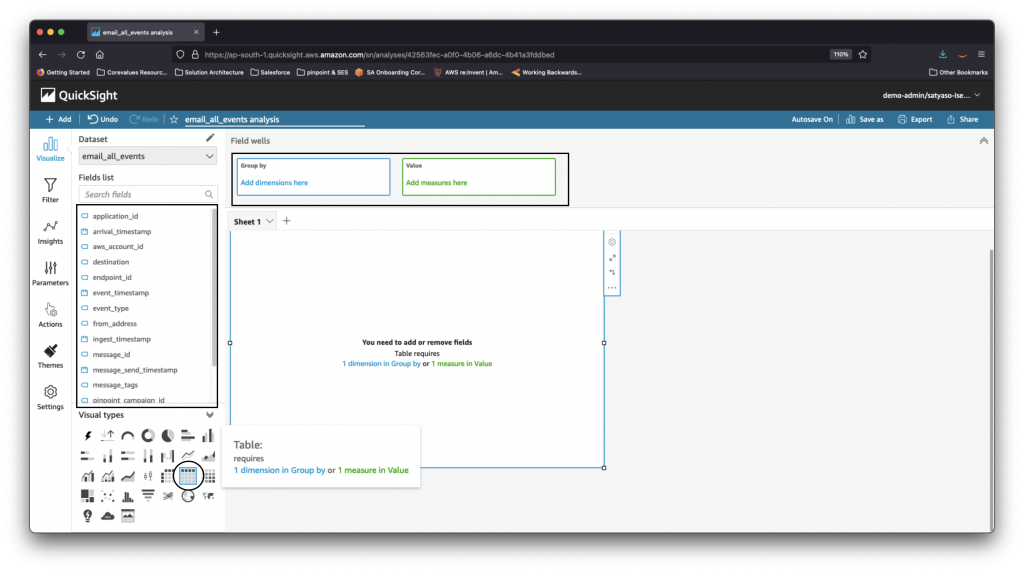Screen dimensions: 1024x572
Task: Select the combo bar-line chart visual type
Action: click(88, 476)
